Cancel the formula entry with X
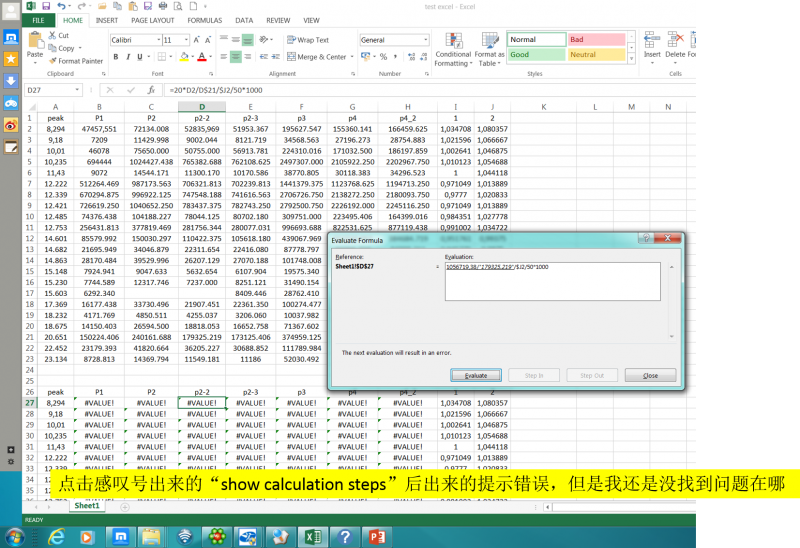Image resolution: width=800 pixels, height=548 pixels. [109, 90]
